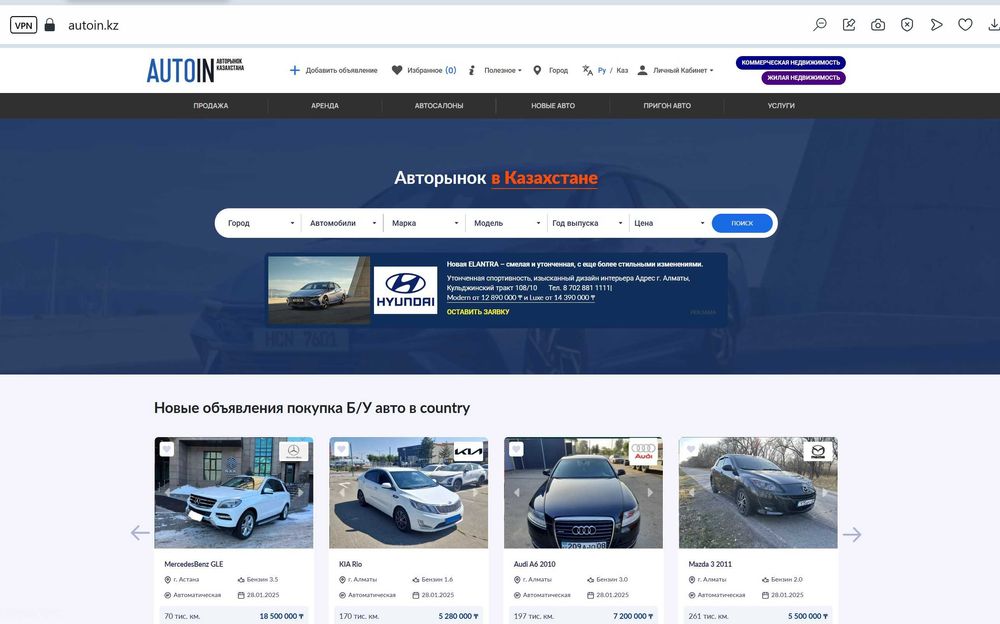
Task: Expand the Город search dropdown
Action: [x=261, y=223]
